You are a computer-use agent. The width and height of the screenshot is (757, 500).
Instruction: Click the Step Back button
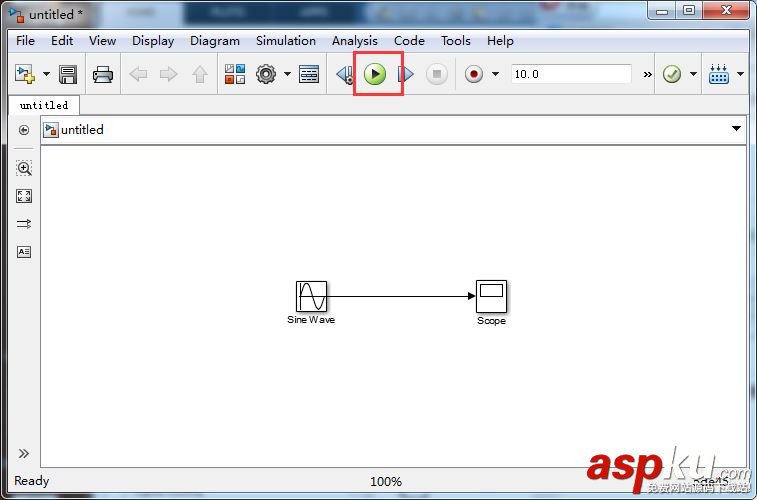click(345, 74)
